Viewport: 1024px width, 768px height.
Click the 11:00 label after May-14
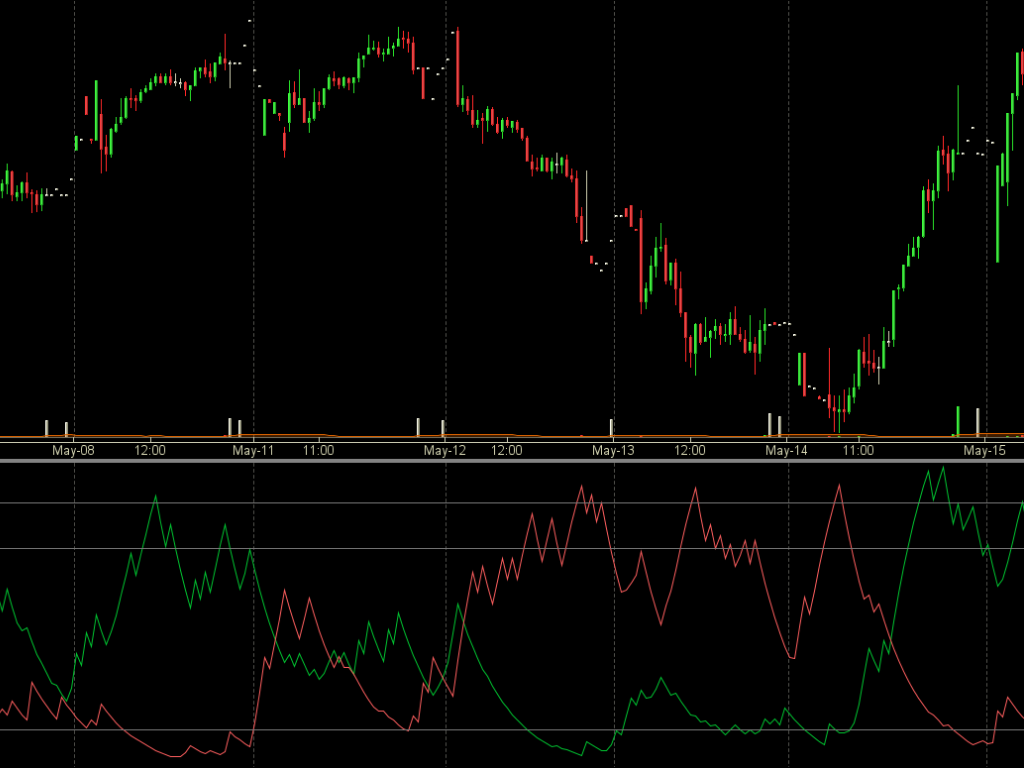(858, 450)
